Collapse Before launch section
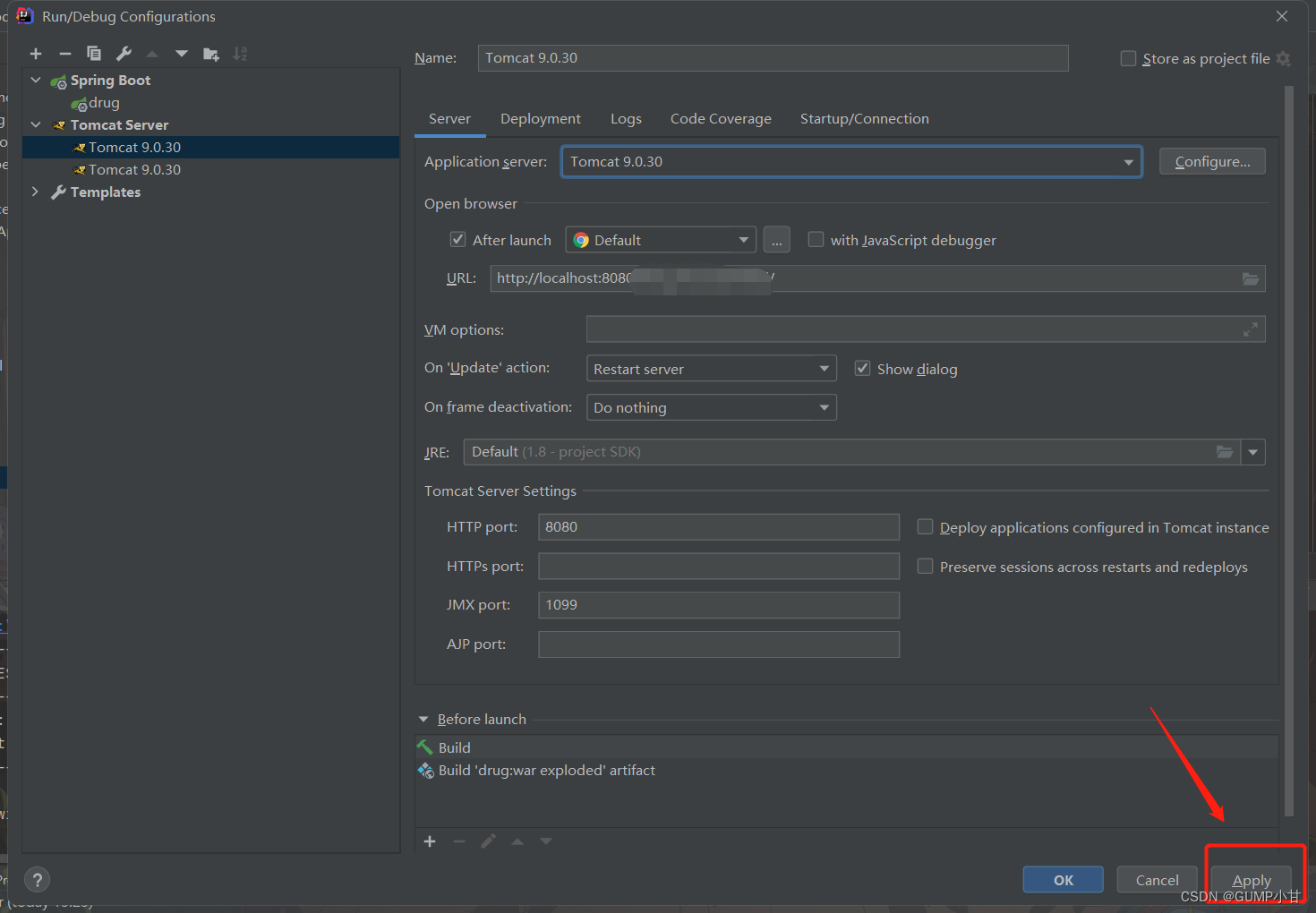The height and width of the screenshot is (913, 1316). point(423,719)
